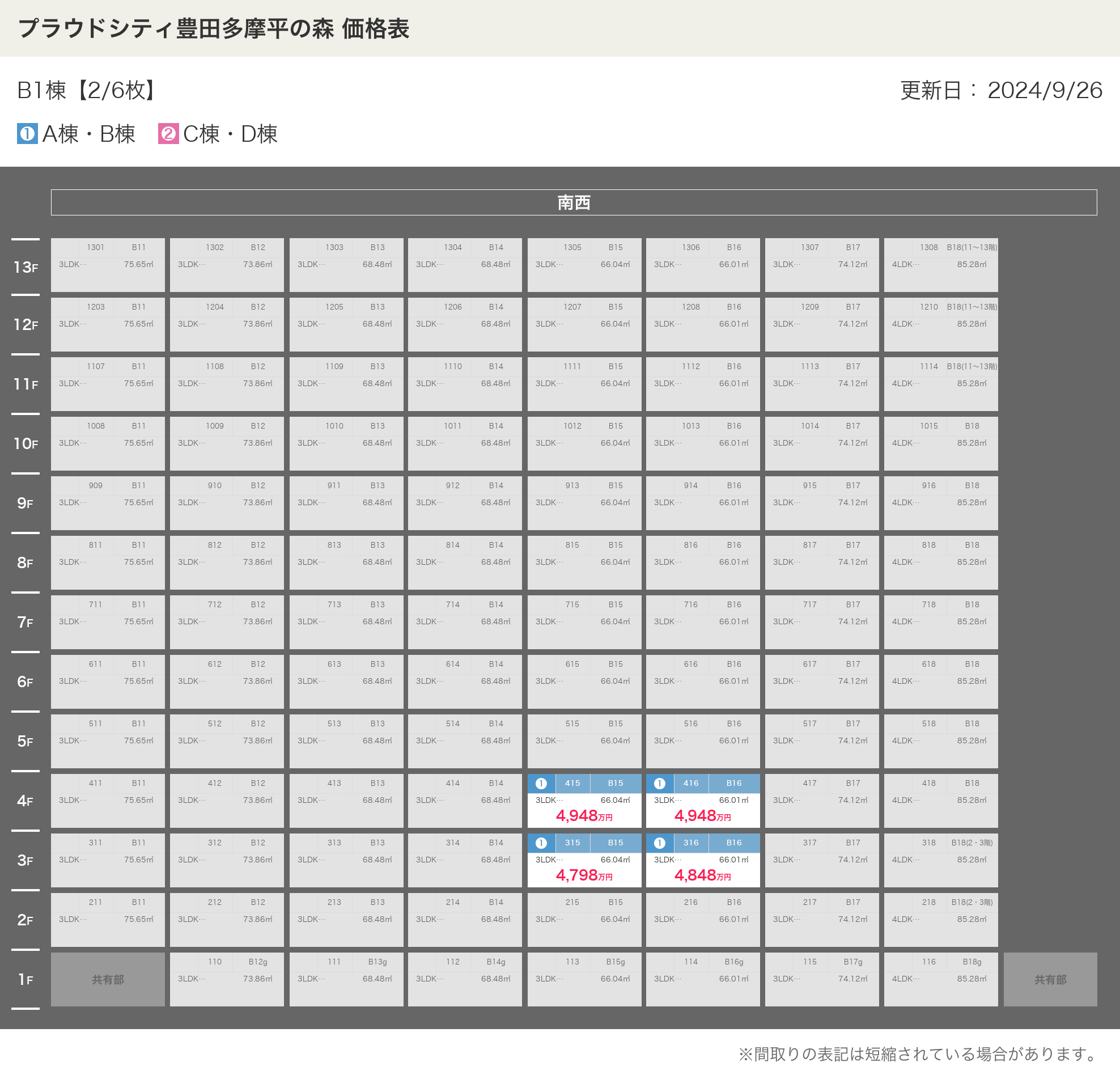Click unit 913 B15 cell
Image resolution: width=1120 pixels, height=1079 pixels.
click(584, 503)
